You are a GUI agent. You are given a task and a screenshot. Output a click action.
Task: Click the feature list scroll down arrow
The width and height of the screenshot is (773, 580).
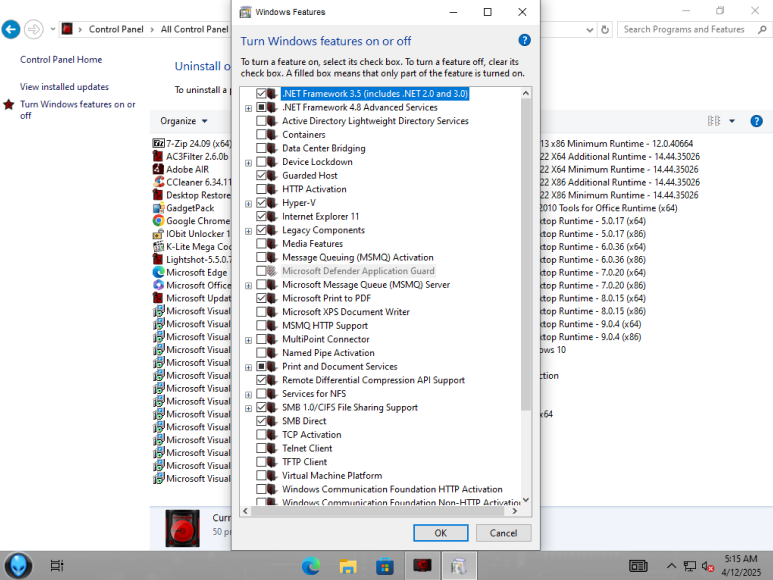pos(526,500)
